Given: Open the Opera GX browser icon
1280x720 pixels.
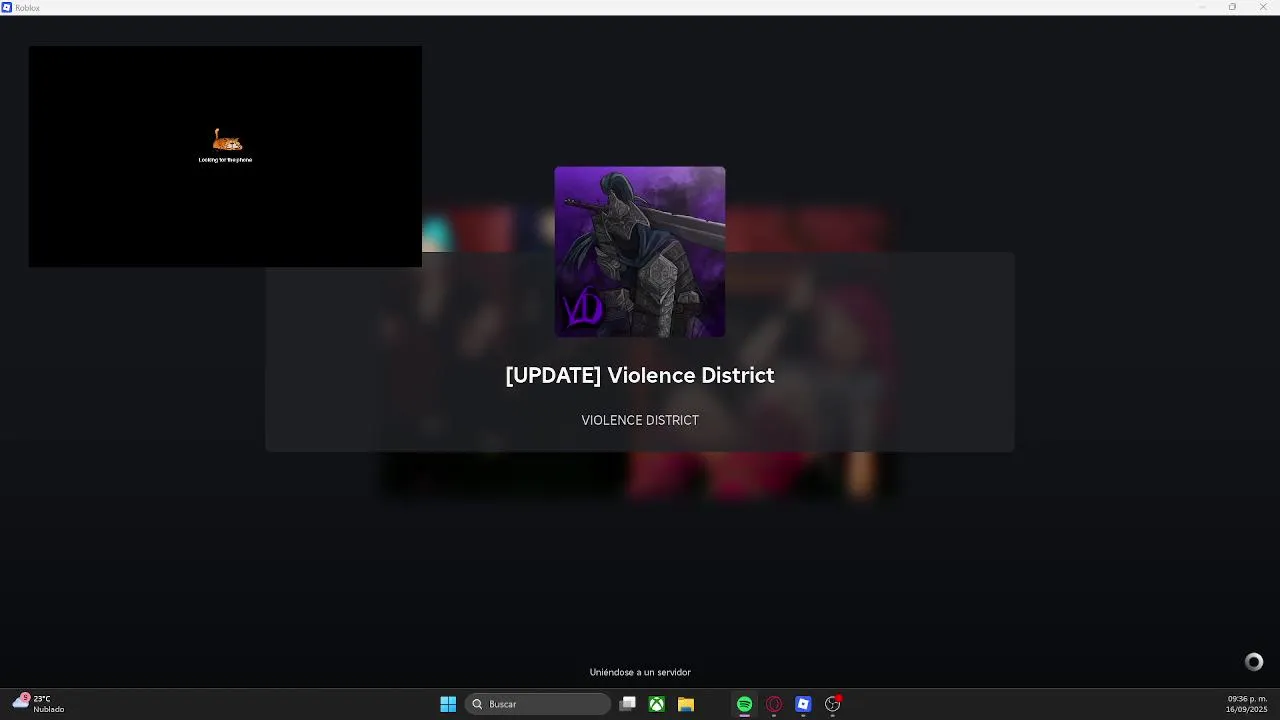Looking at the screenshot, I should click(x=774, y=704).
